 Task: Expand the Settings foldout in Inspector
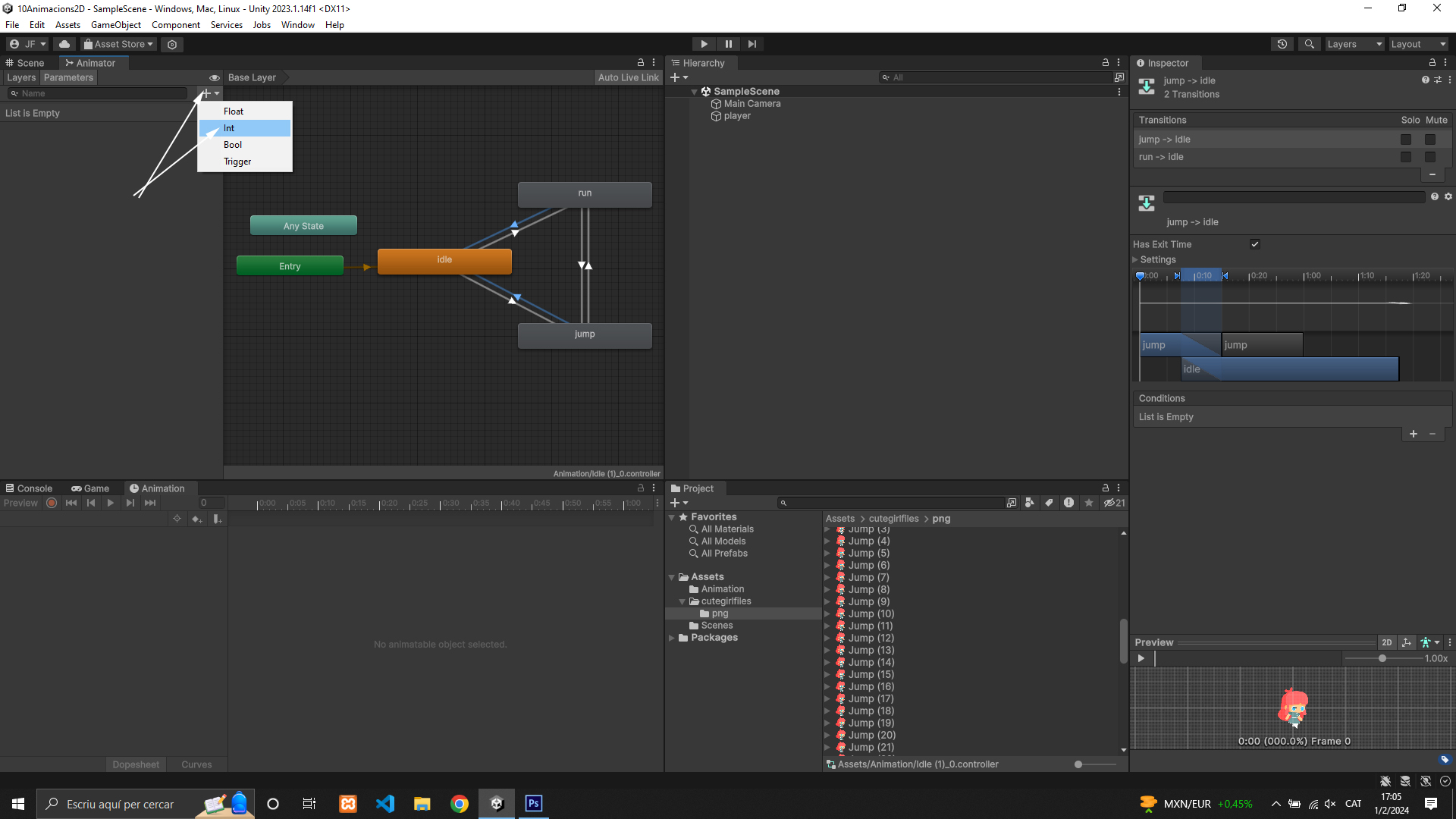pyautogui.click(x=1136, y=260)
